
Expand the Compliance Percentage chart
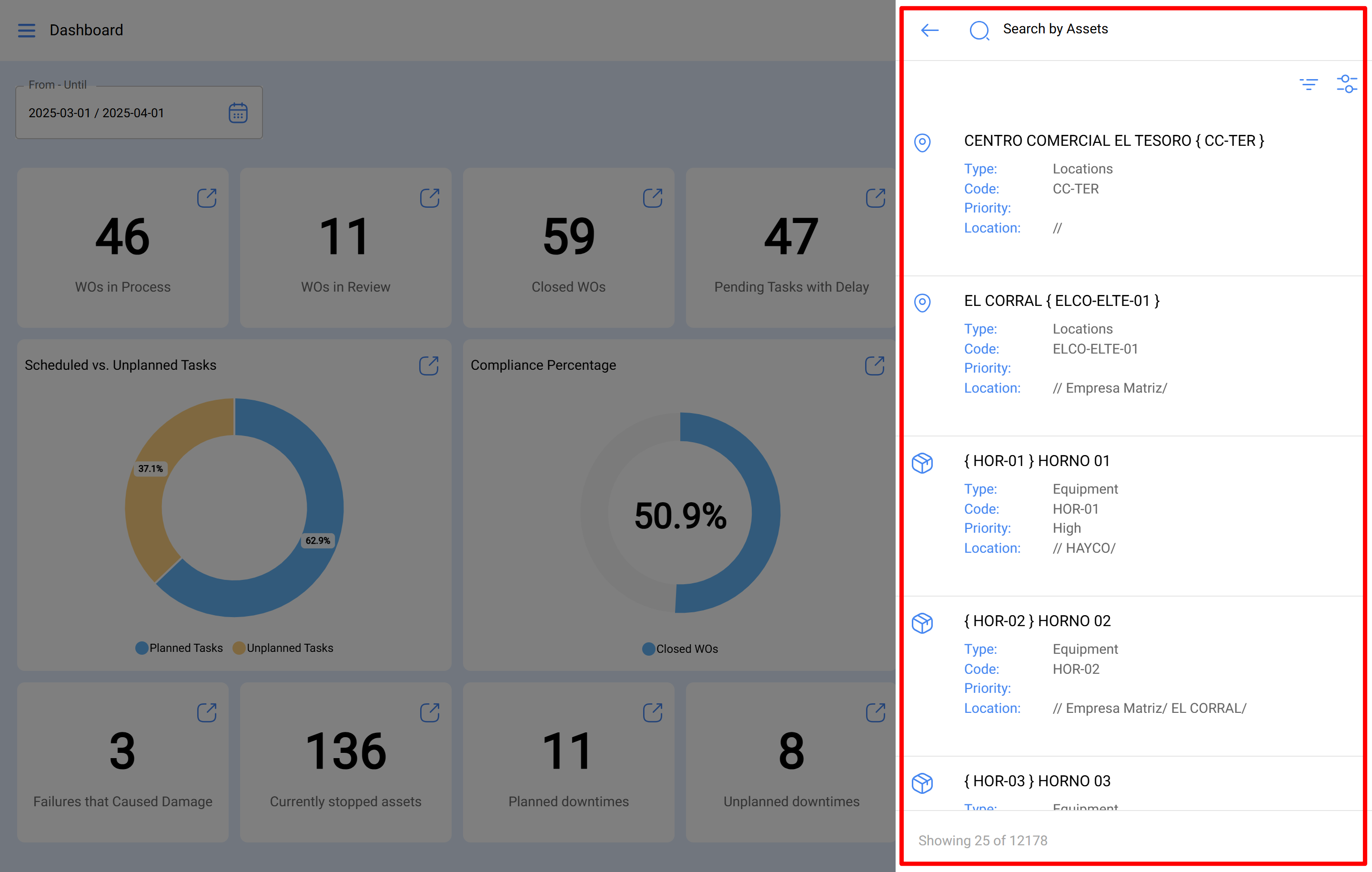875,365
